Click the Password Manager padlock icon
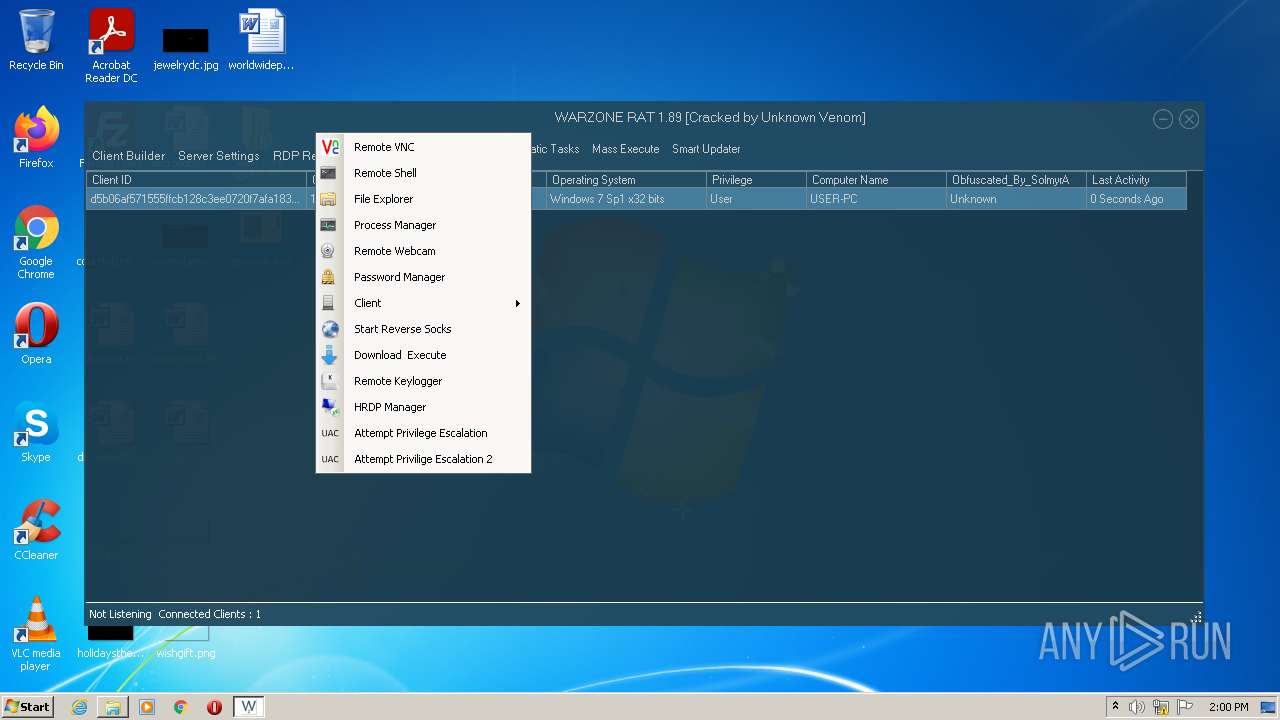Screen dimensions: 1280x720 coord(328,277)
